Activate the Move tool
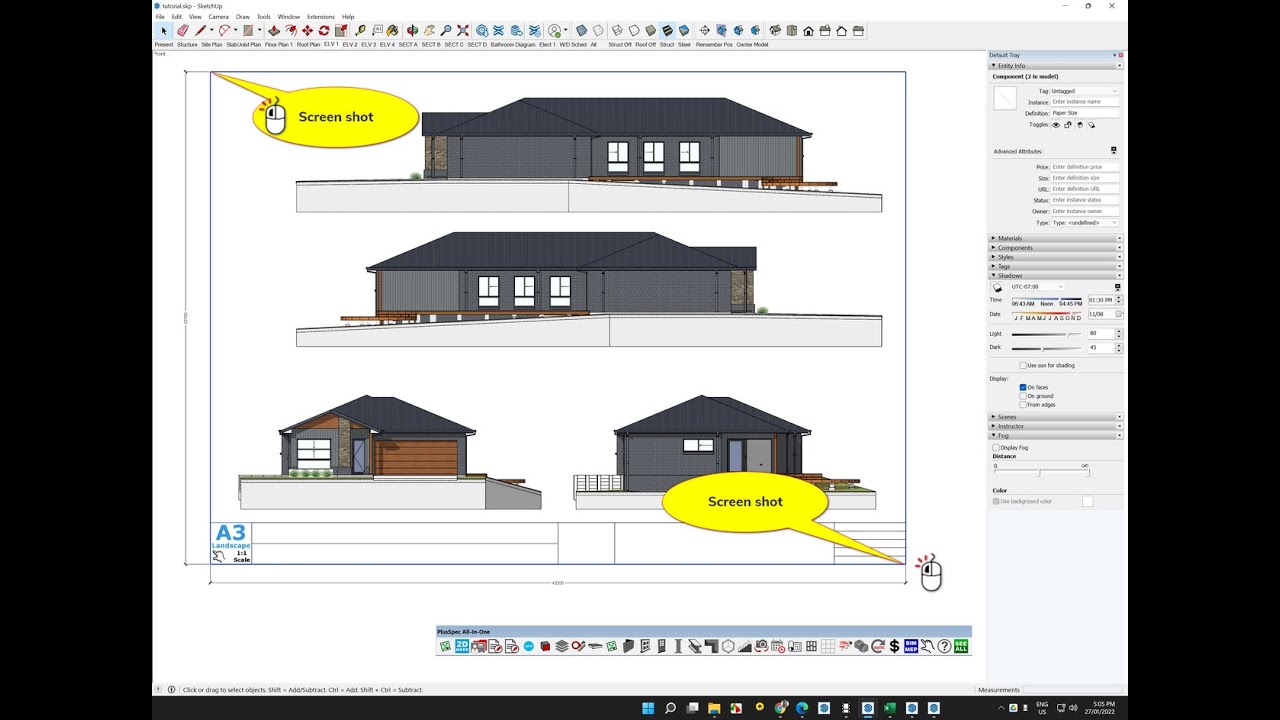This screenshot has width=1280, height=720. point(308,31)
